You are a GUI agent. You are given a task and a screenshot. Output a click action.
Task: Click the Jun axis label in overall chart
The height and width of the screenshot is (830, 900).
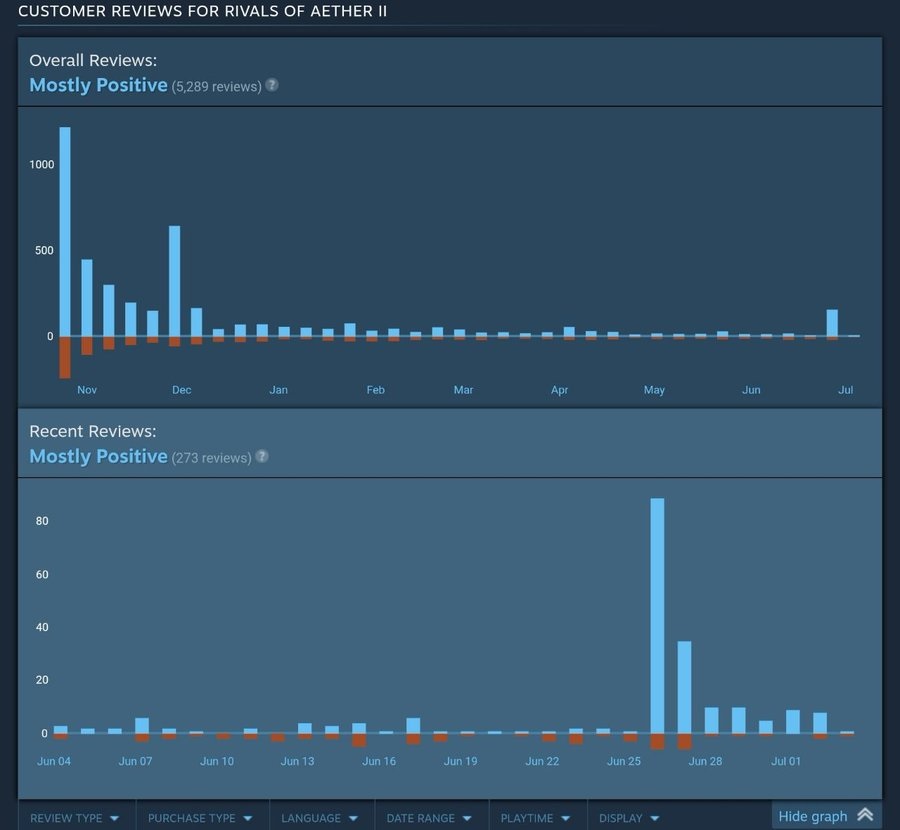click(751, 390)
